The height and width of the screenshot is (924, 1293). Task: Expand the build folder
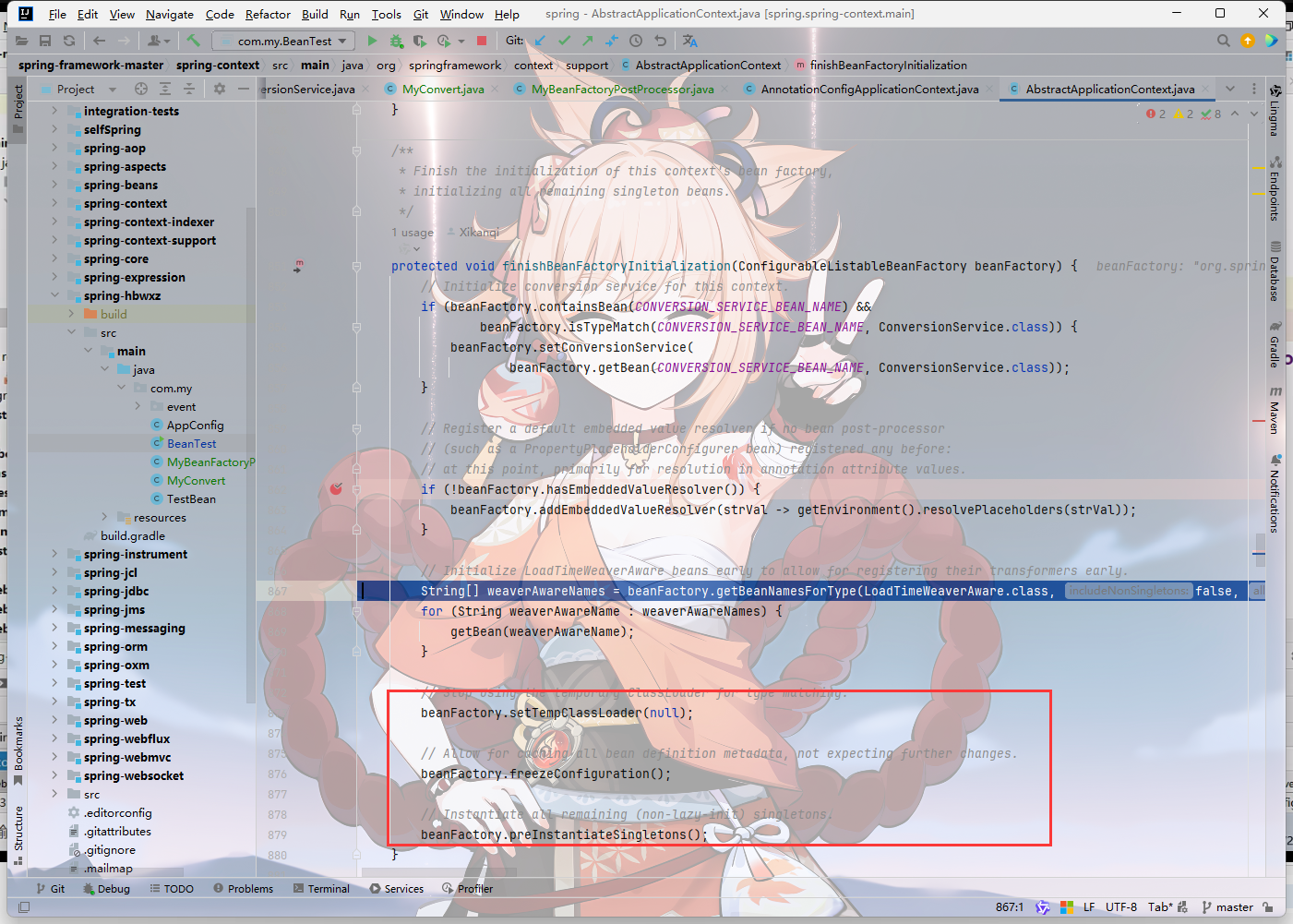(x=71, y=314)
